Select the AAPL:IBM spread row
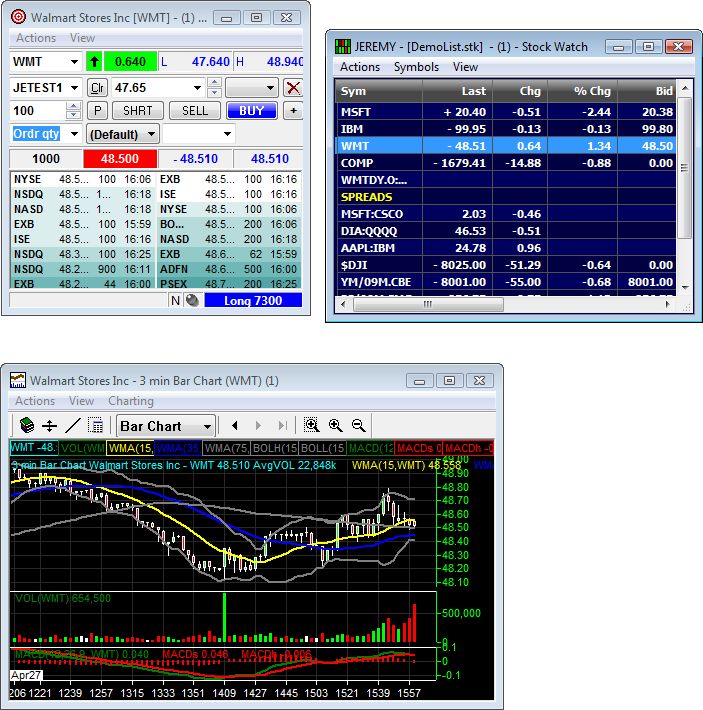The image size is (703, 710). tap(506, 248)
